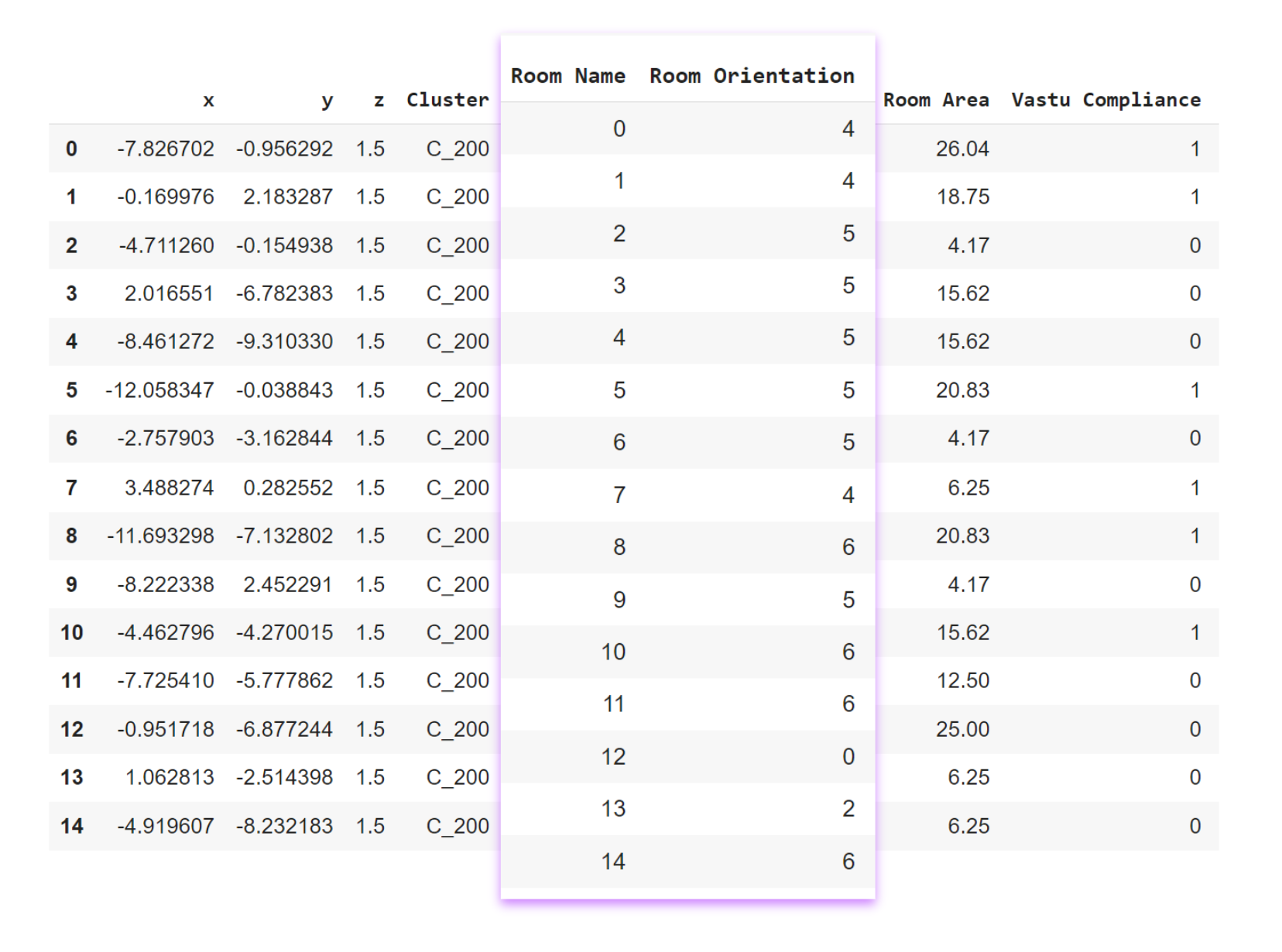Select y value -9.310330
Viewport: 1282px width, 952px height.
tap(284, 341)
